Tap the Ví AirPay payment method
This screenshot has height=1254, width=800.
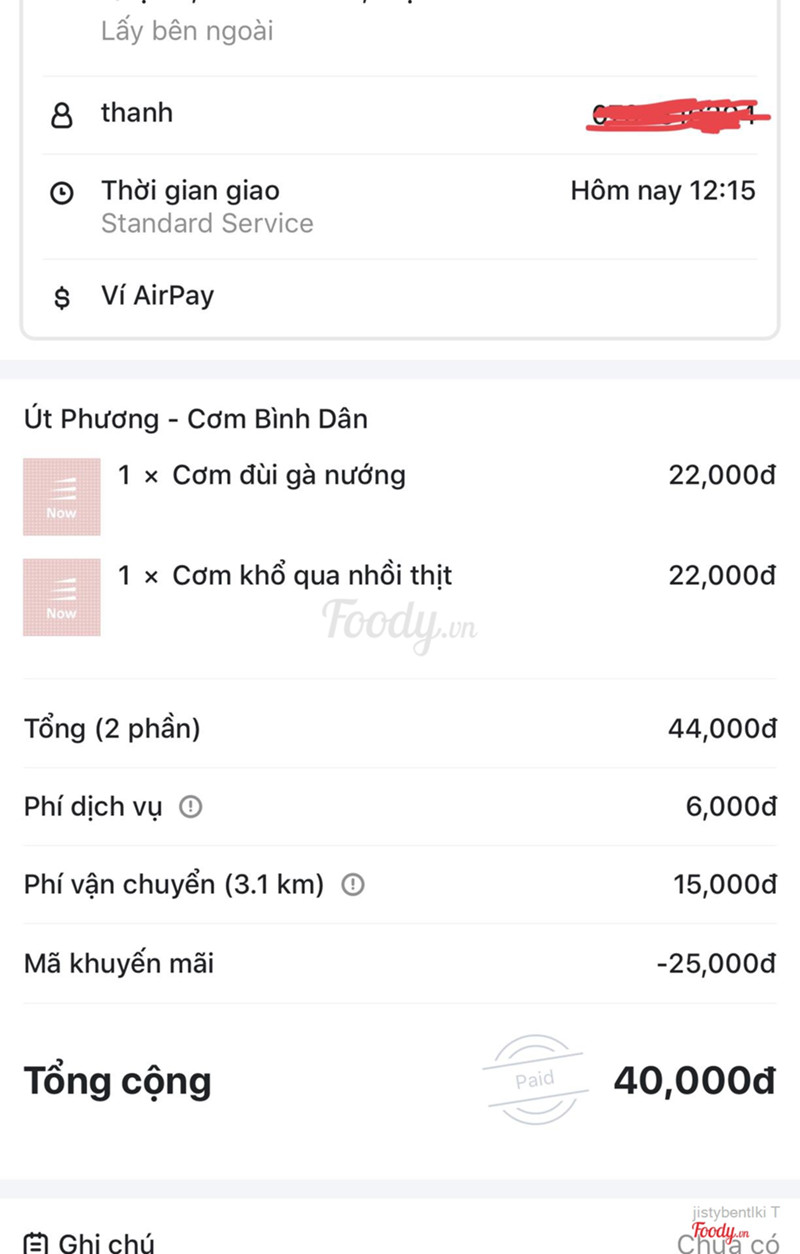click(157, 296)
